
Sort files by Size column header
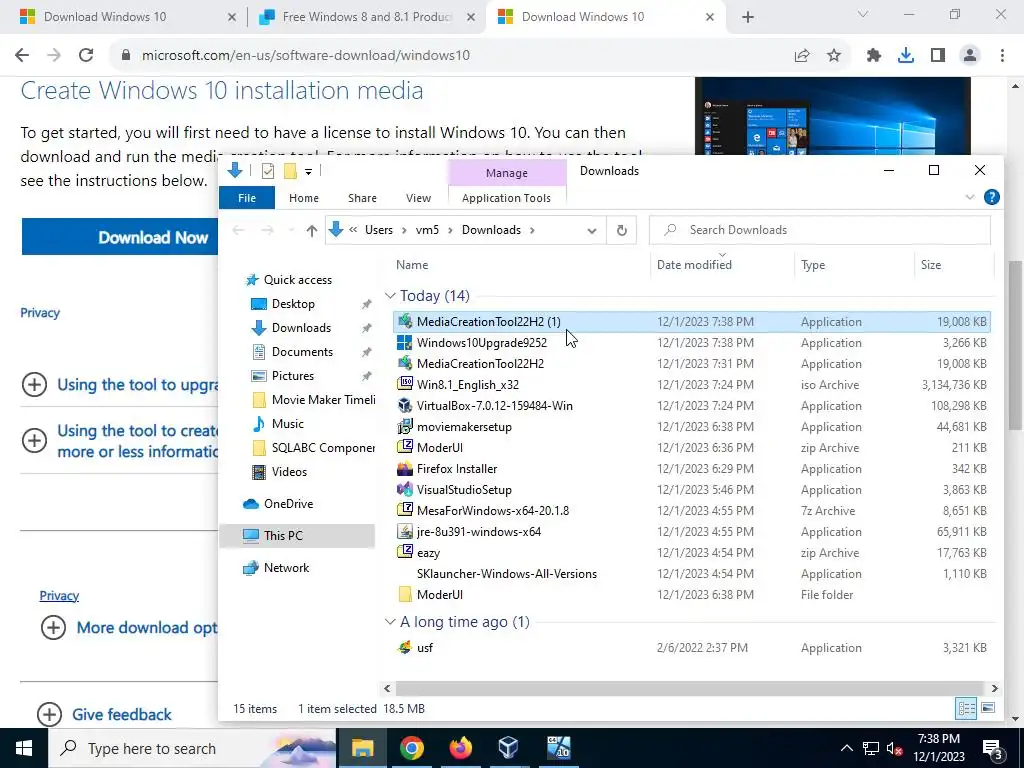[x=931, y=264]
